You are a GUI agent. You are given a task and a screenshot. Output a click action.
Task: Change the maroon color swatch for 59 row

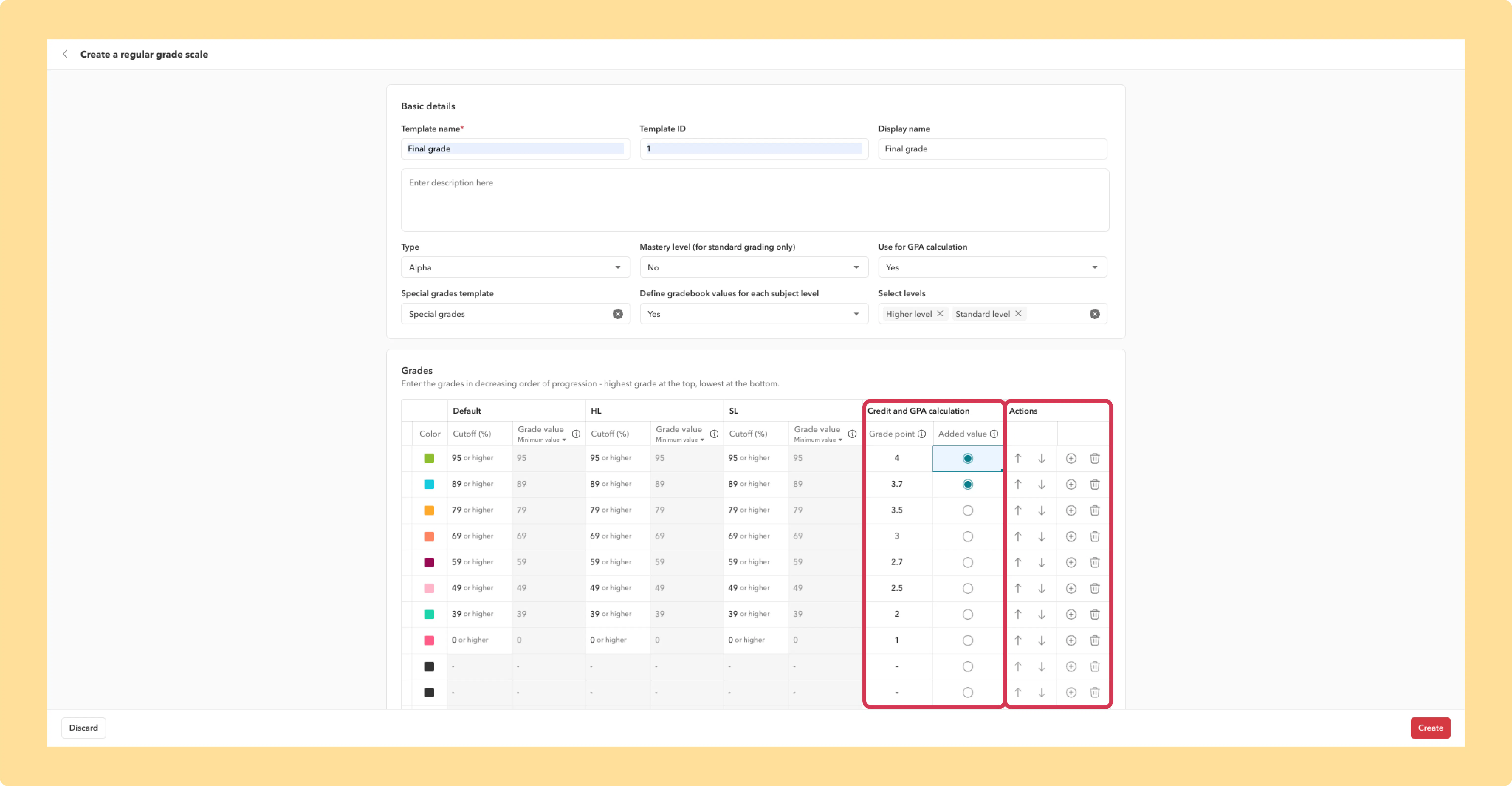tap(429, 562)
